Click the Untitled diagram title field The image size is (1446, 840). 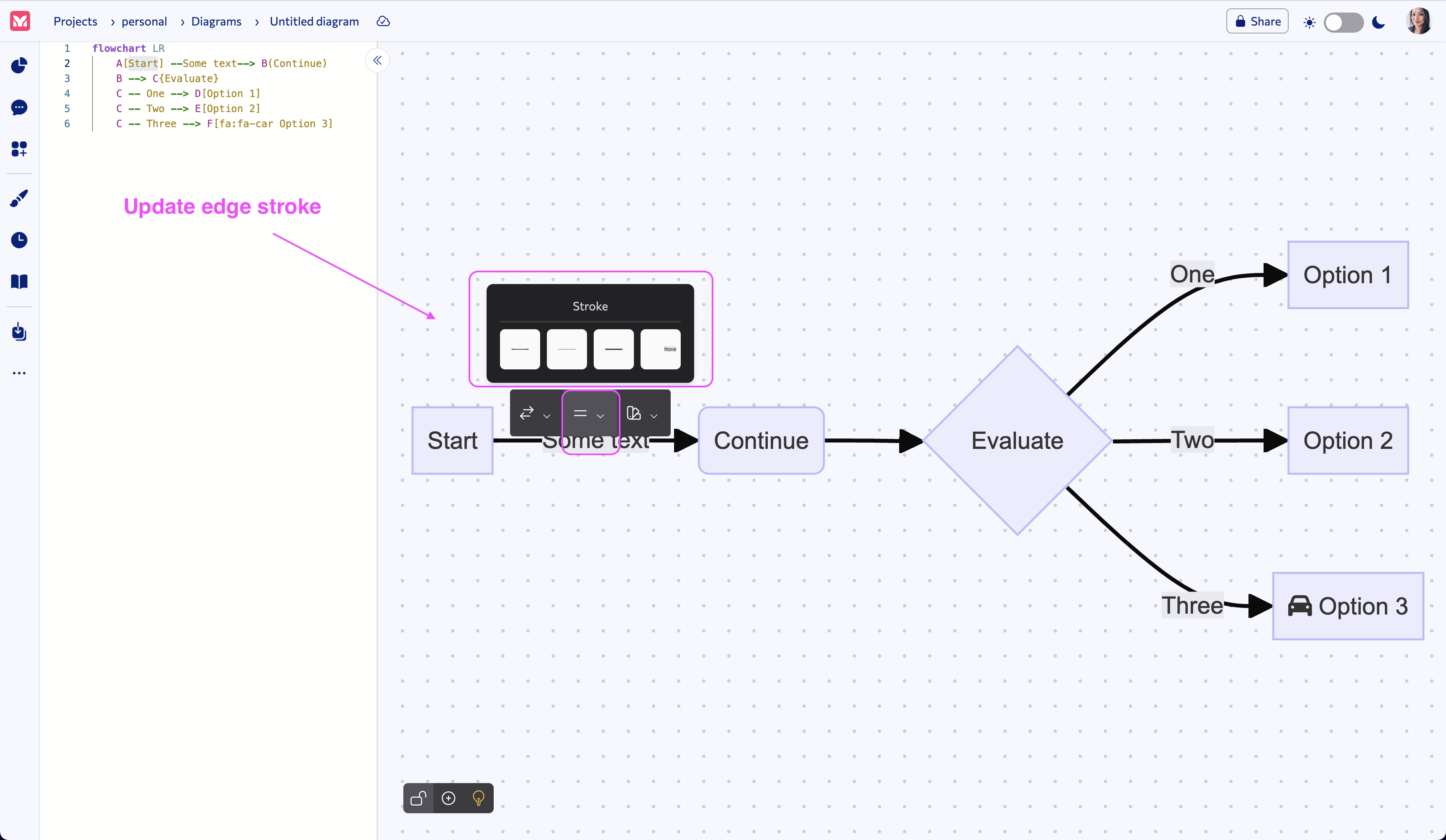pos(314,21)
